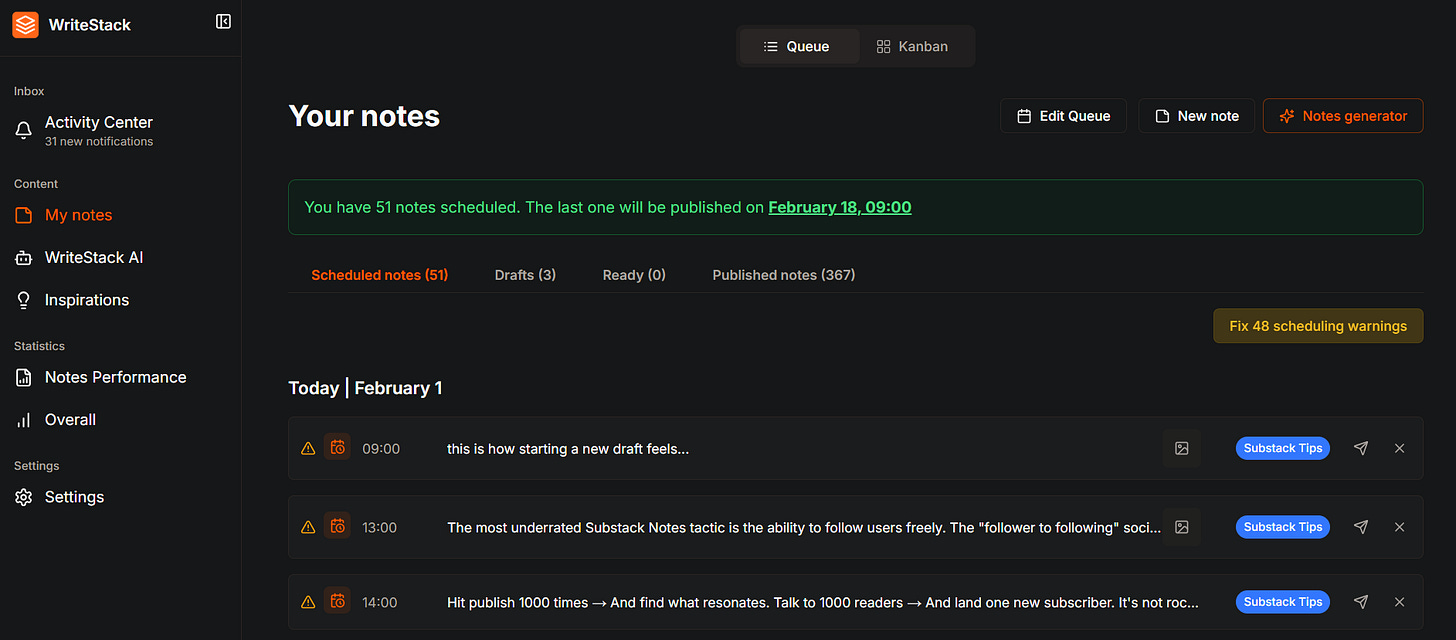
Task: Click the My notes page icon
Action: pos(24,215)
